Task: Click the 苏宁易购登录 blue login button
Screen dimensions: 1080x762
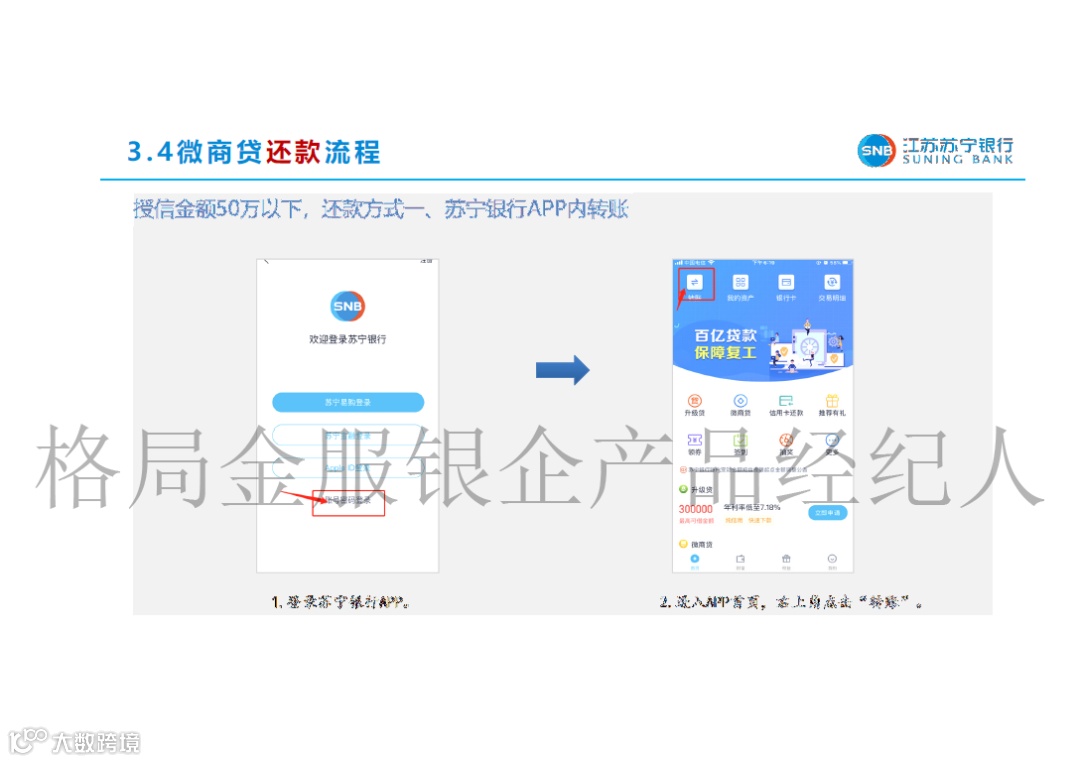Action: pyautogui.click(x=348, y=402)
